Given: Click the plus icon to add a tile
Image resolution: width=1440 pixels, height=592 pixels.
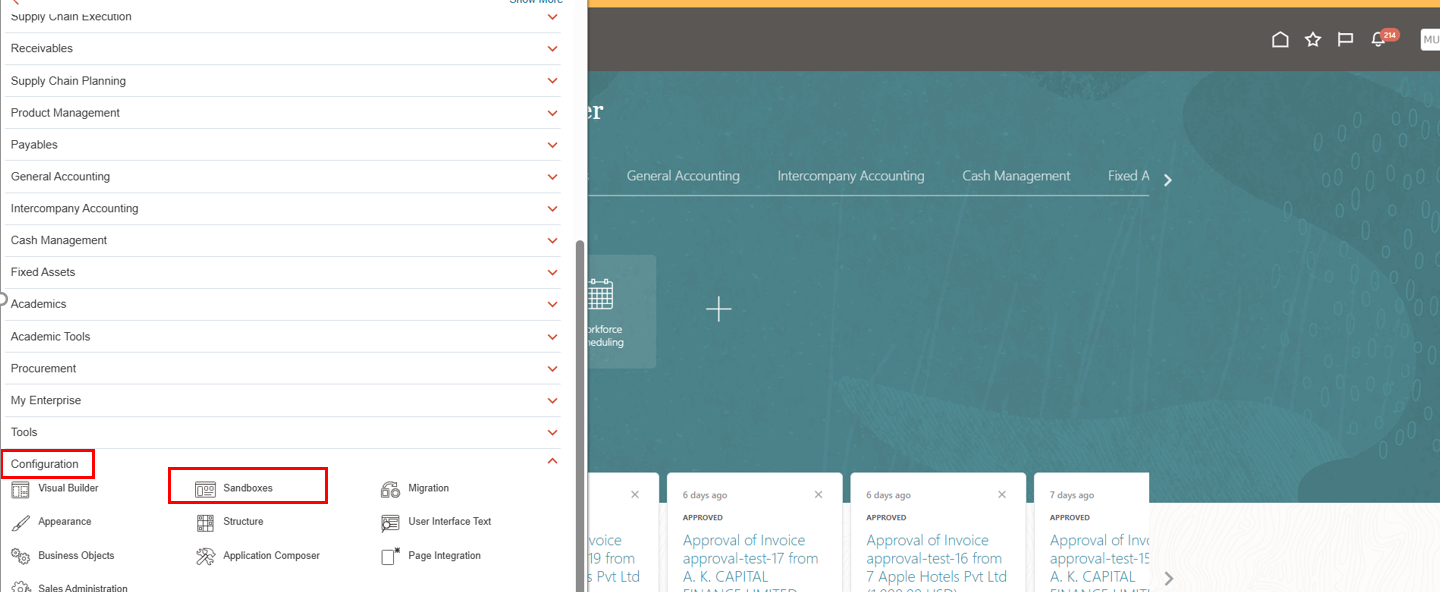Looking at the screenshot, I should tap(719, 309).
